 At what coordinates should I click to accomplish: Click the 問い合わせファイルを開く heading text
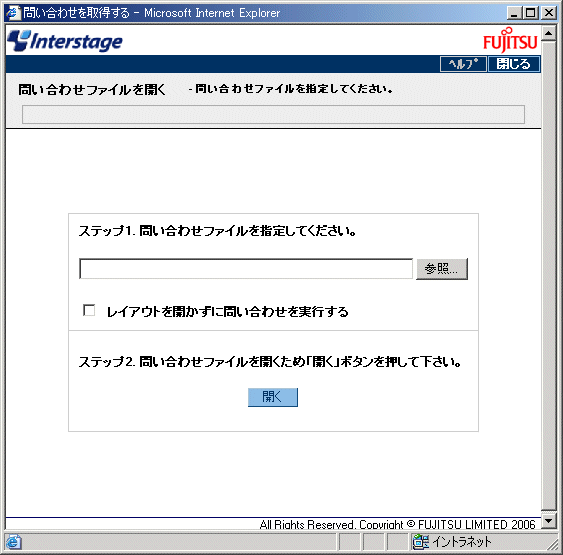pos(92,89)
